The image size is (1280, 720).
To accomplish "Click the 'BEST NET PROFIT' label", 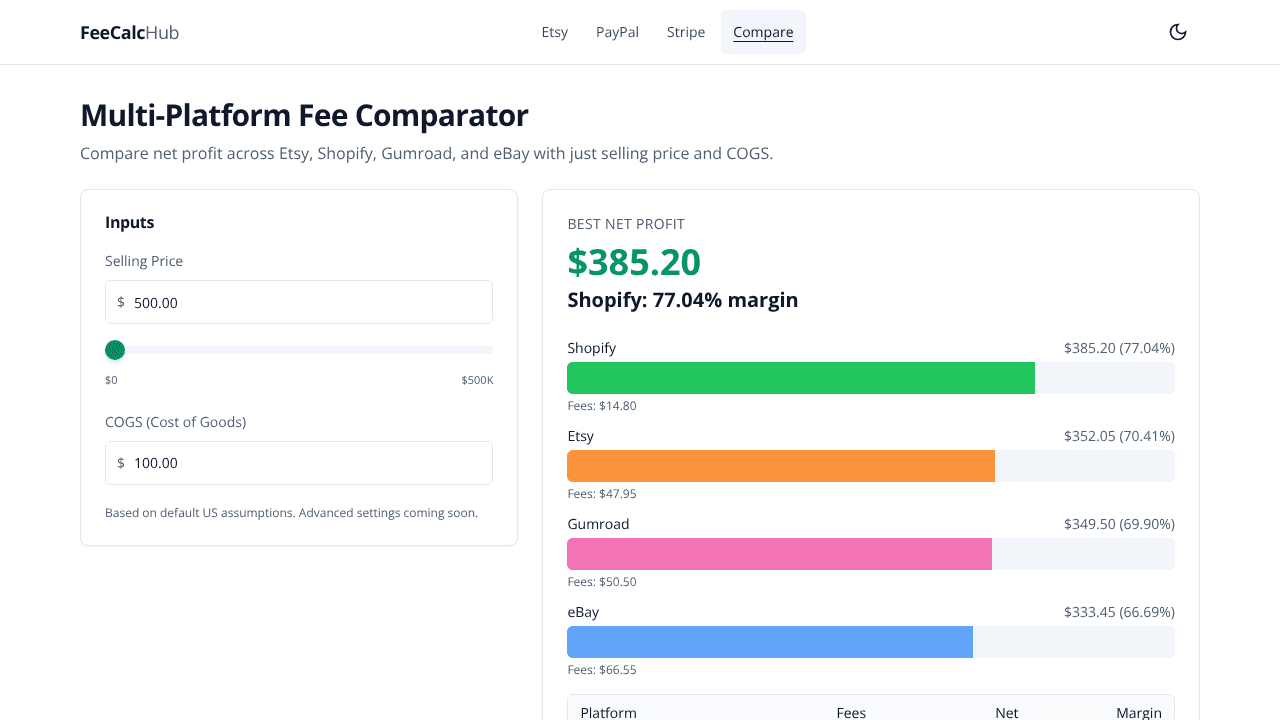I will 626,224.
